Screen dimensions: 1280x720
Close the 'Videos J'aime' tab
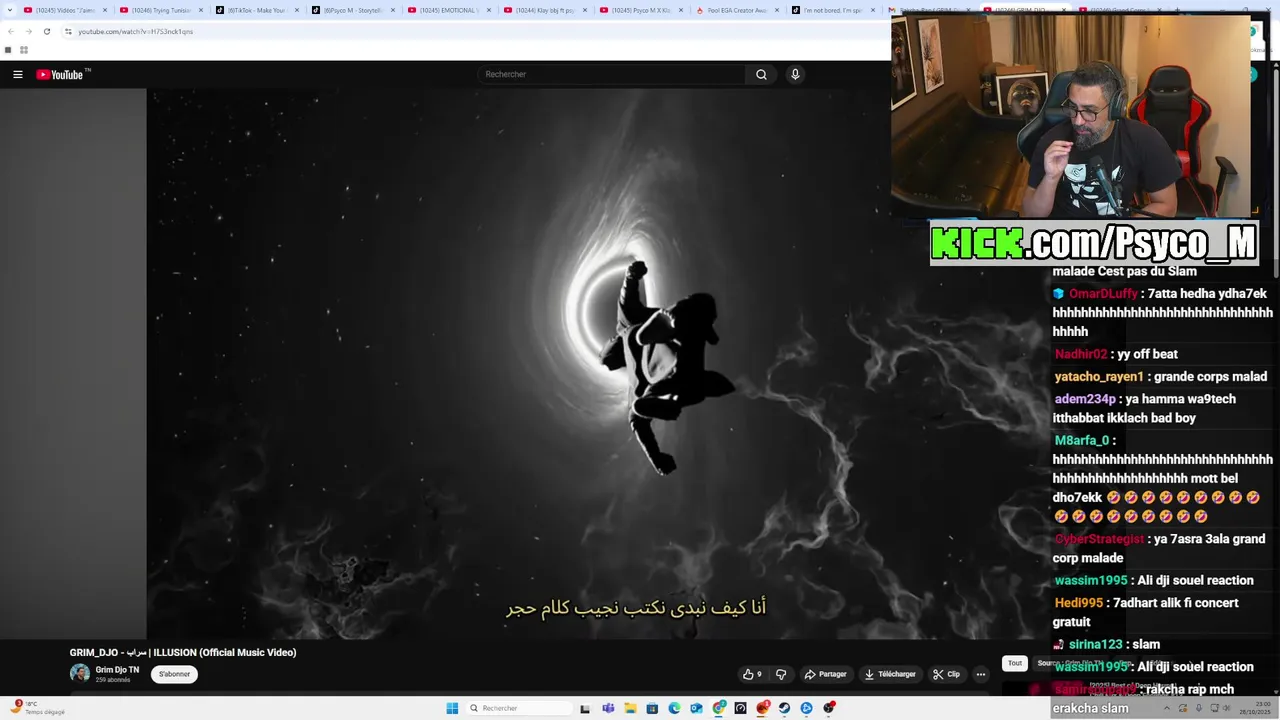[105, 10]
